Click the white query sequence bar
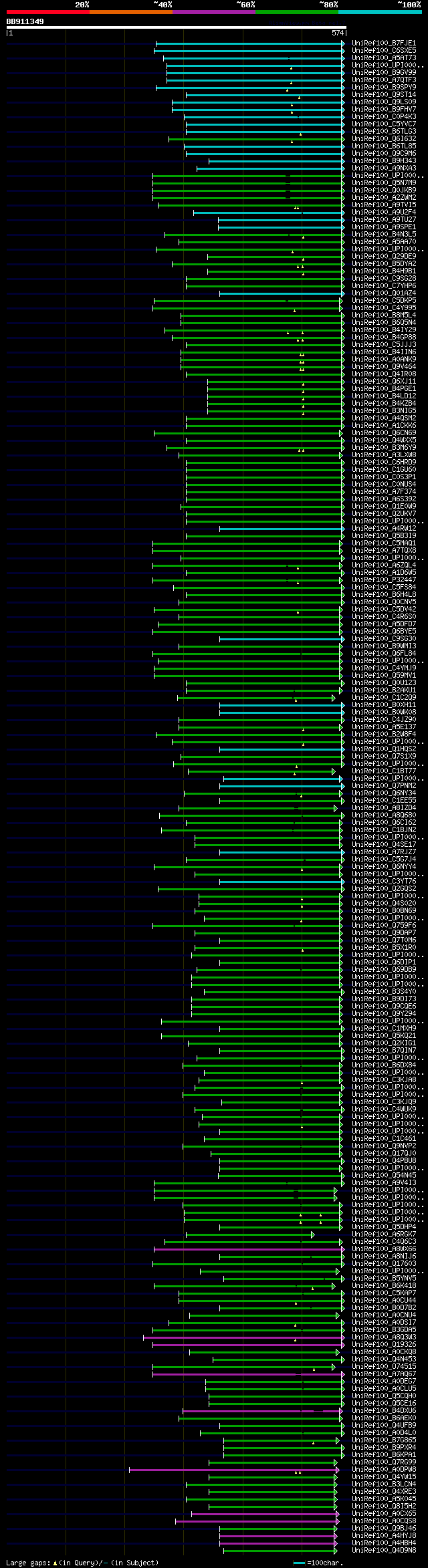This screenshot has height=1568, width=428. (176, 27)
